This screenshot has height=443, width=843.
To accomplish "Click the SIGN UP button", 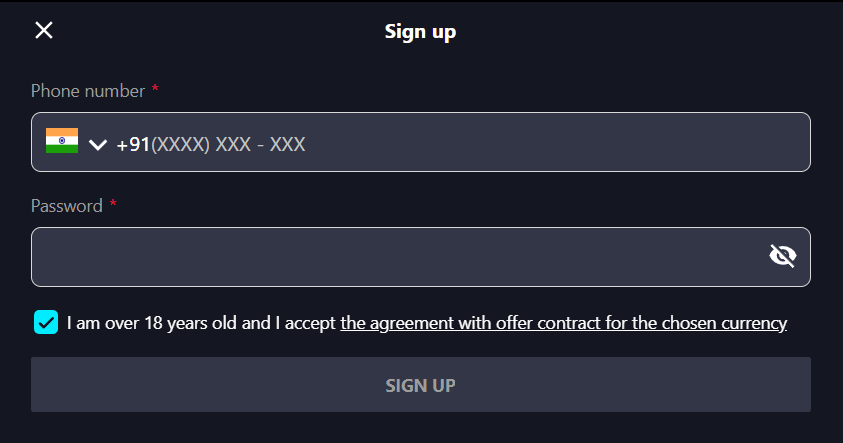I will coord(420,385).
